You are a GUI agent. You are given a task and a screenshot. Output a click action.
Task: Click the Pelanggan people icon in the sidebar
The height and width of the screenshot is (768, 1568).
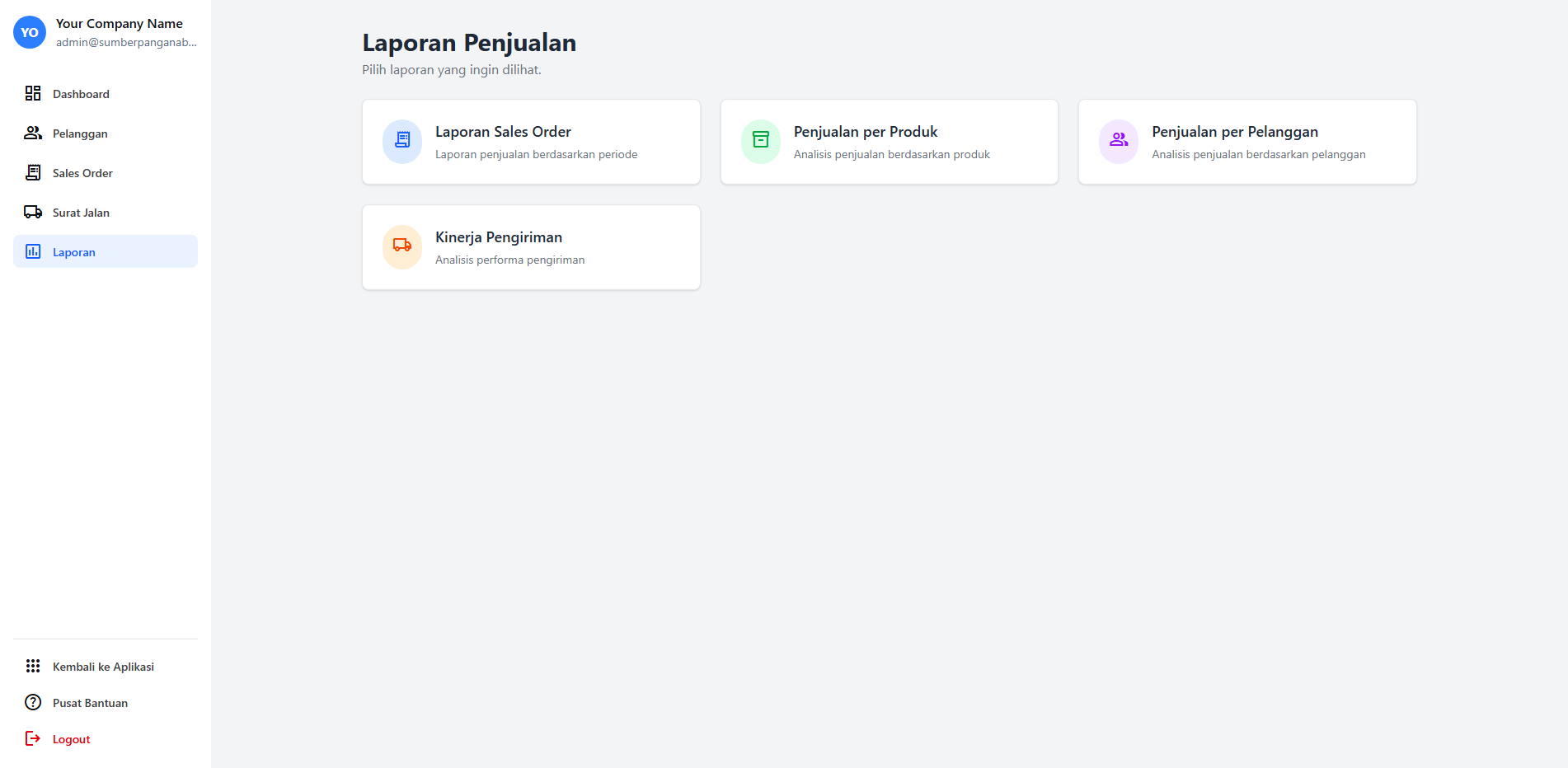point(33,133)
